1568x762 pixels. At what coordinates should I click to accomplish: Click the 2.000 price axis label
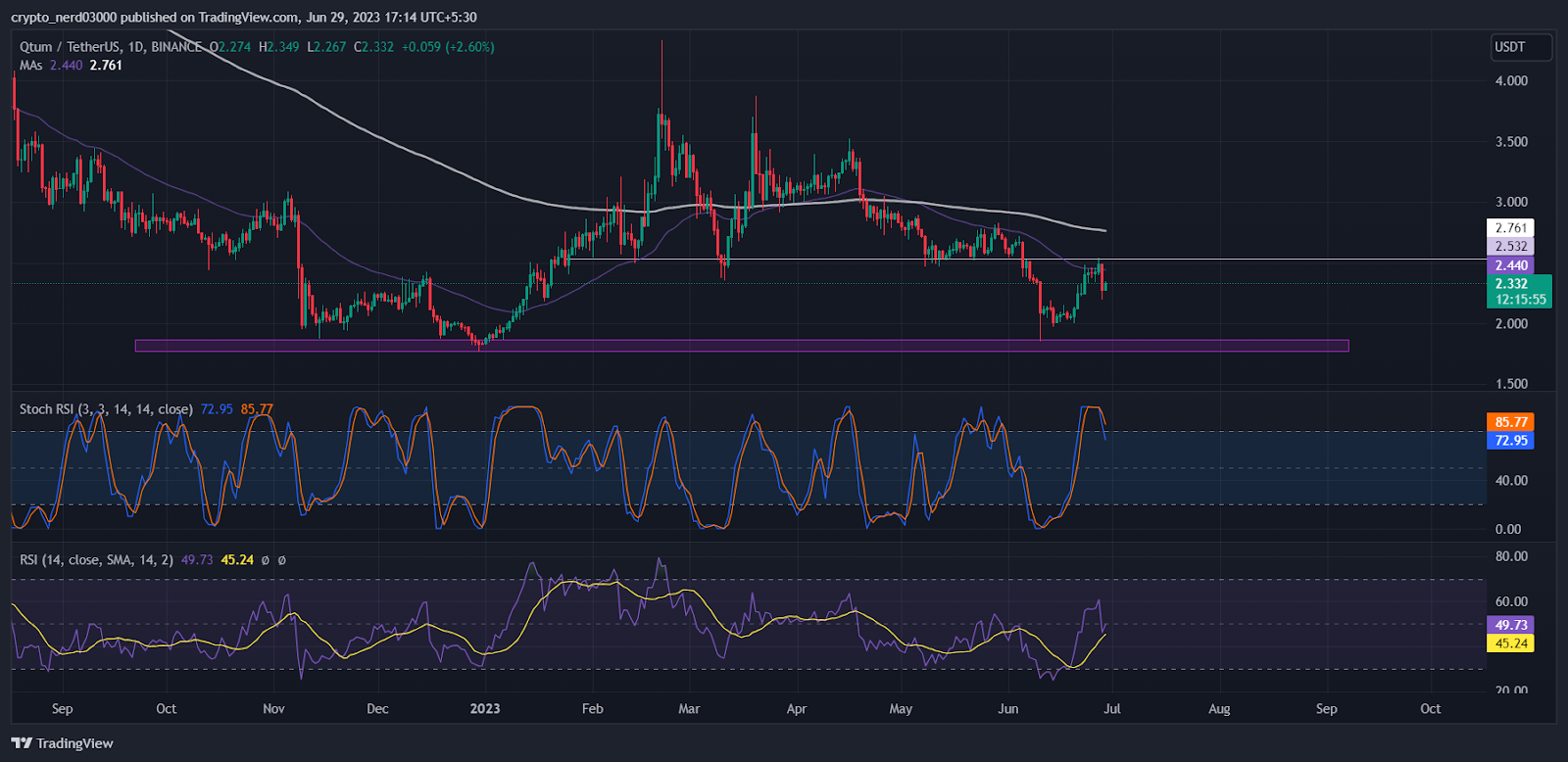[x=1511, y=324]
